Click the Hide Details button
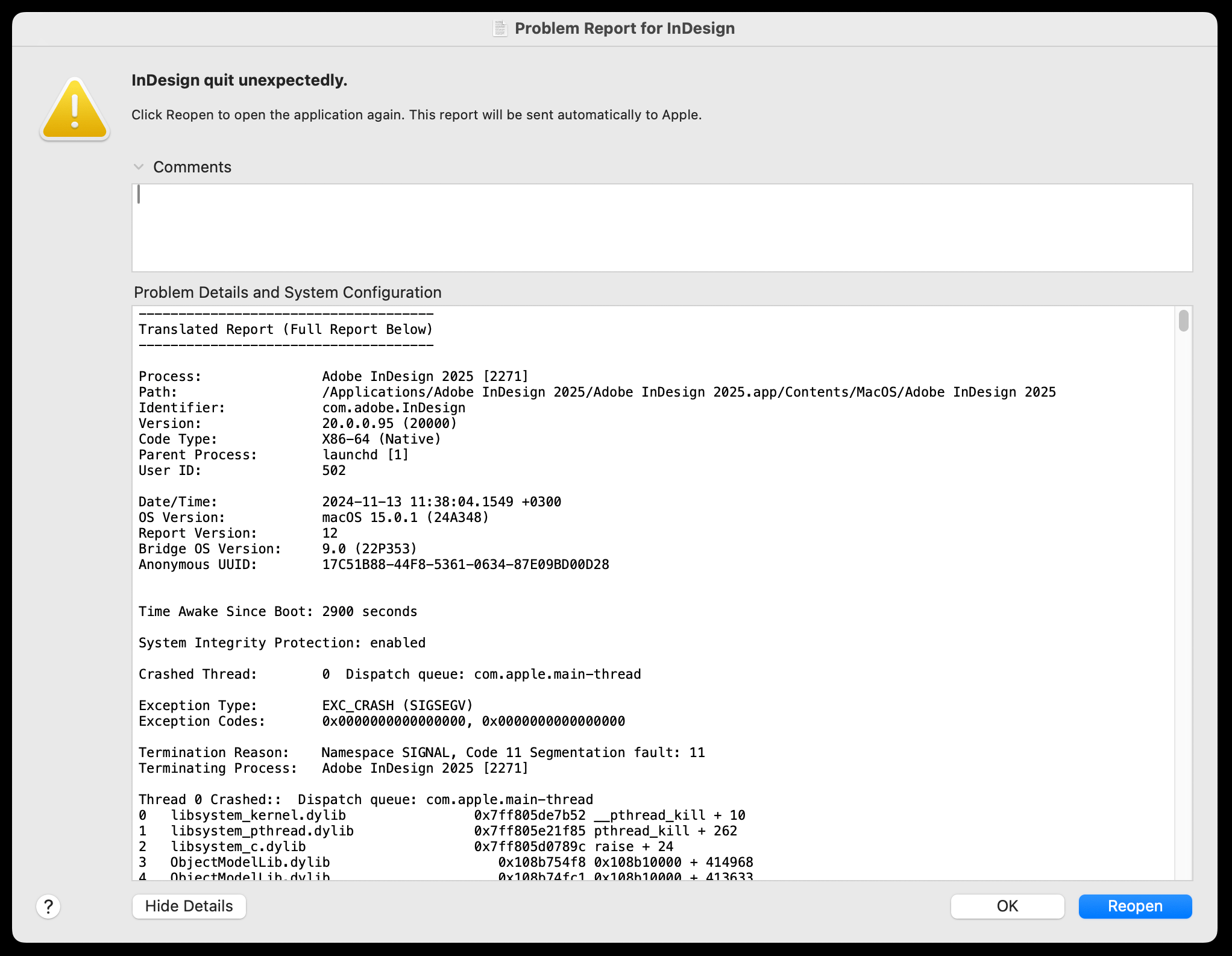 tap(189, 906)
